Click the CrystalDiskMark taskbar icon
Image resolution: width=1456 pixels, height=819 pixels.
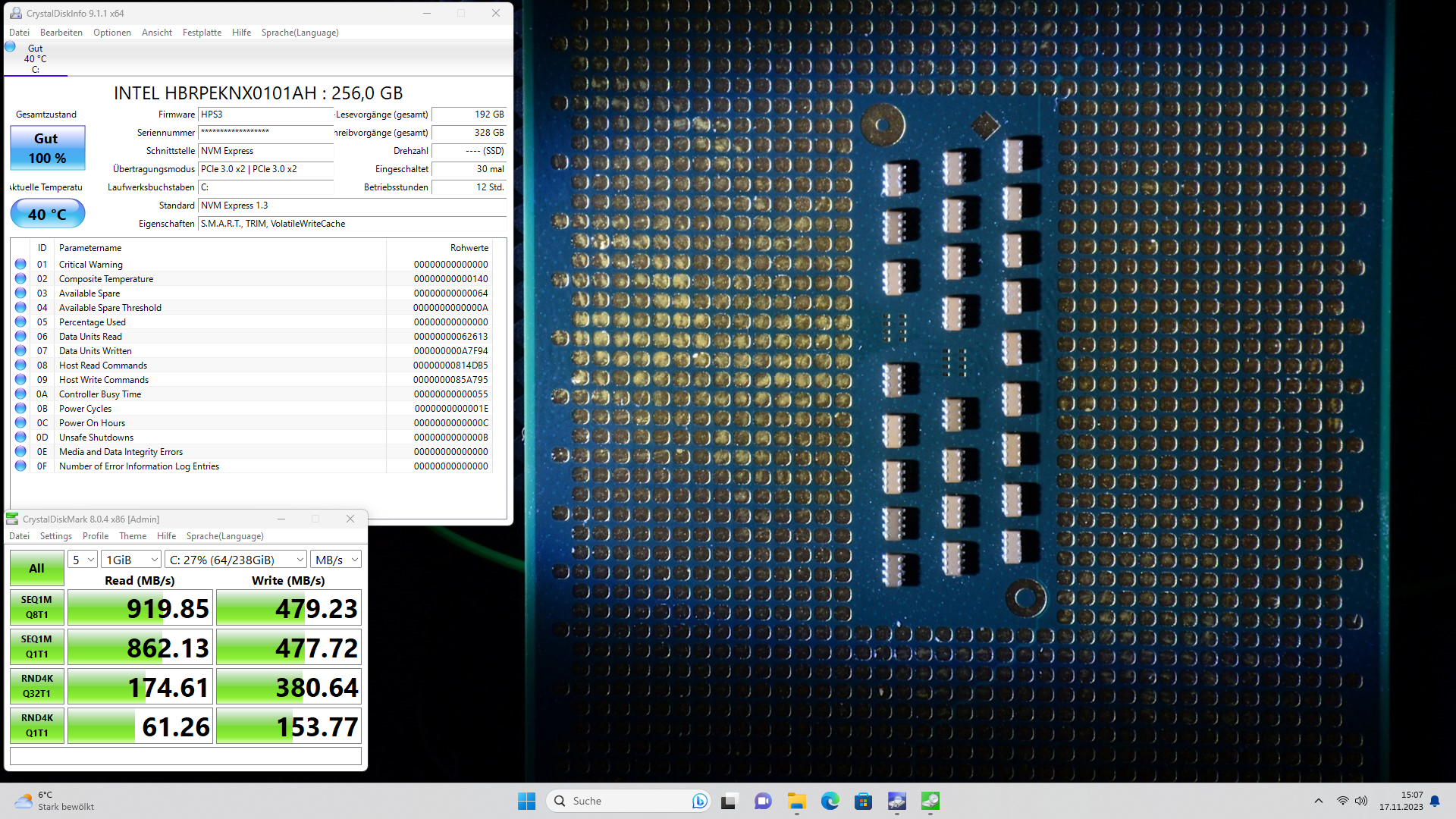pos(930,801)
